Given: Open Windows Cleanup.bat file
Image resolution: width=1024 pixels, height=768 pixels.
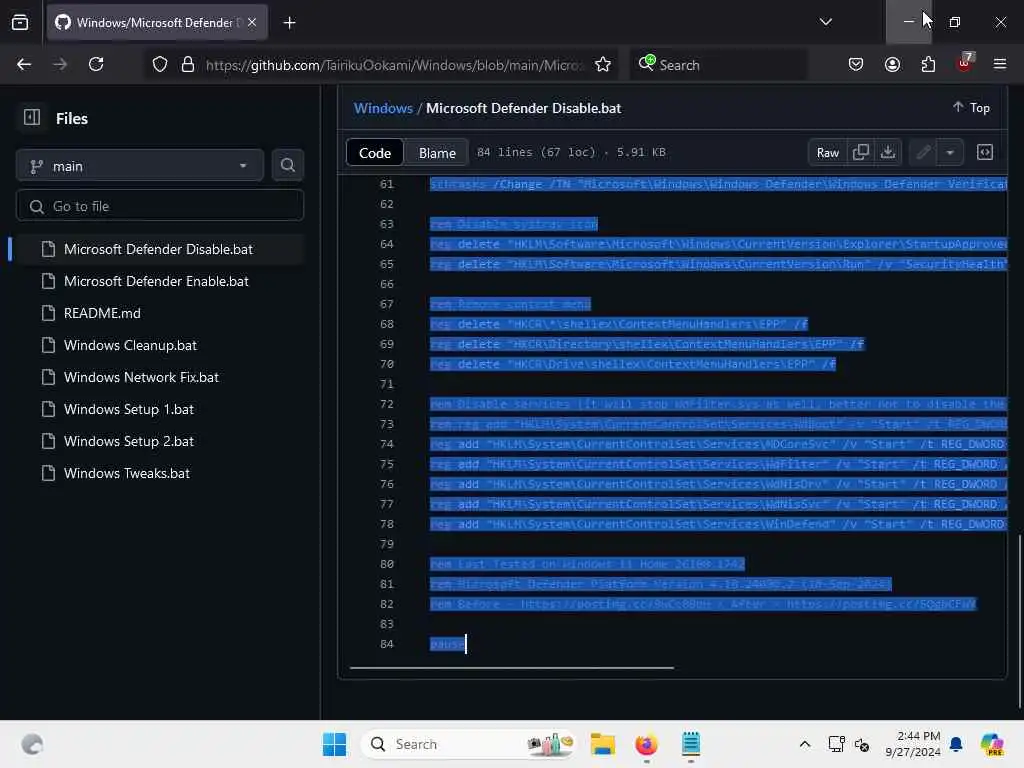Looking at the screenshot, I should (x=130, y=345).
